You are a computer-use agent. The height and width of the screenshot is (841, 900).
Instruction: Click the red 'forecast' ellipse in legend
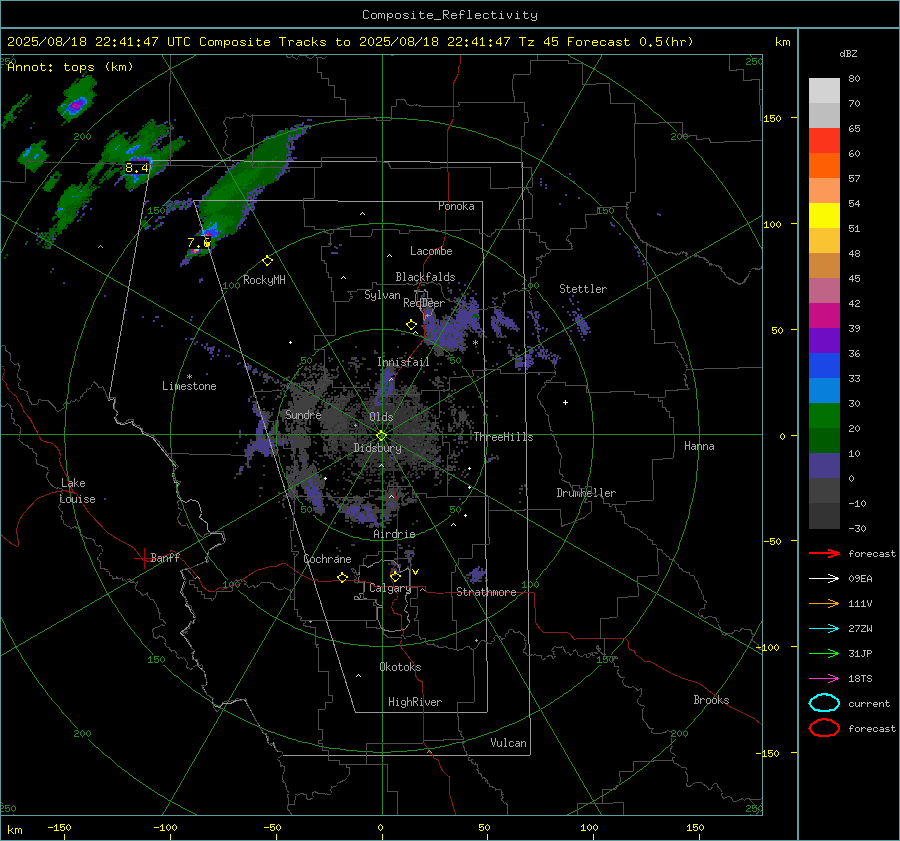(824, 728)
